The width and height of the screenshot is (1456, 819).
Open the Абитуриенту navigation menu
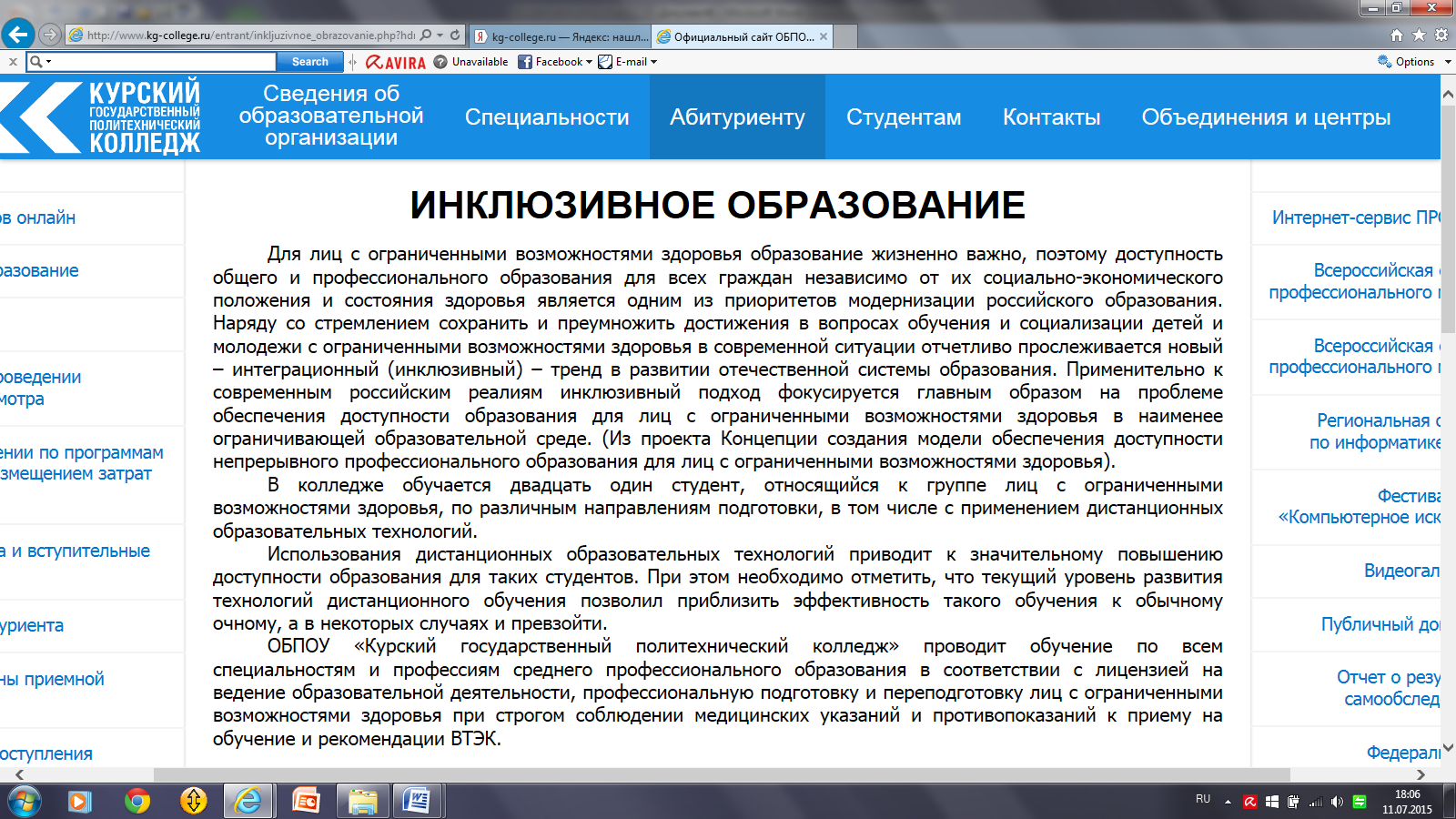pos(737,117)
